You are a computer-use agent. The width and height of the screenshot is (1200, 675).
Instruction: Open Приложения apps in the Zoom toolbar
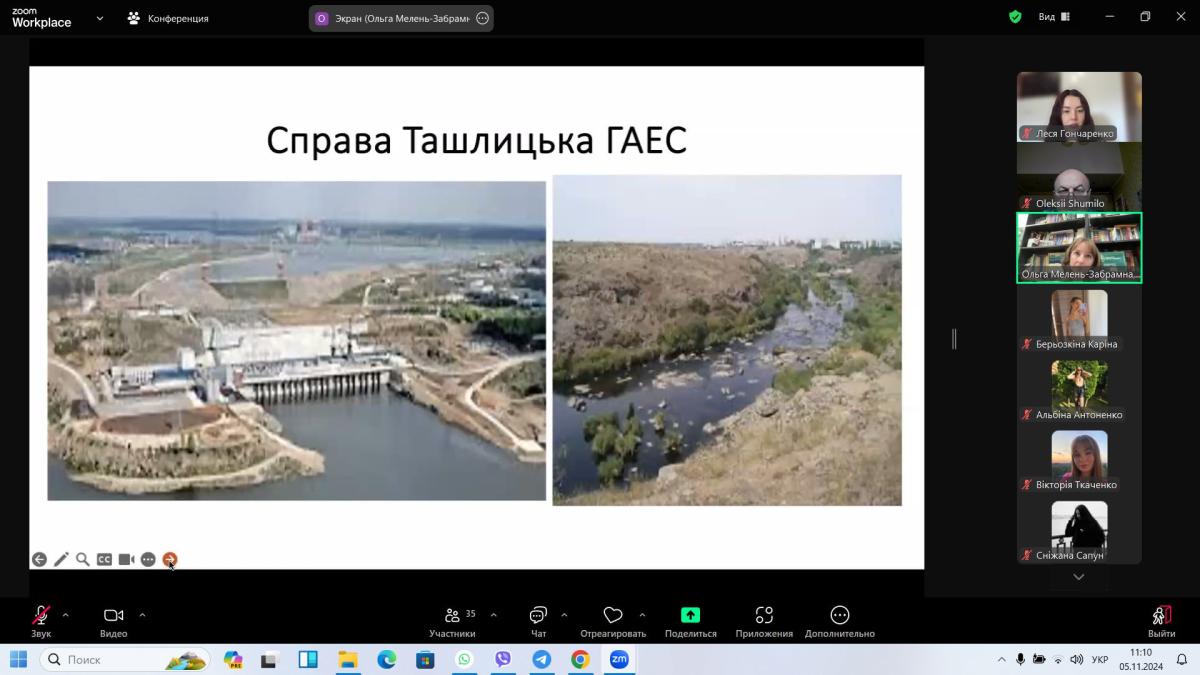(x=764, y=621)
